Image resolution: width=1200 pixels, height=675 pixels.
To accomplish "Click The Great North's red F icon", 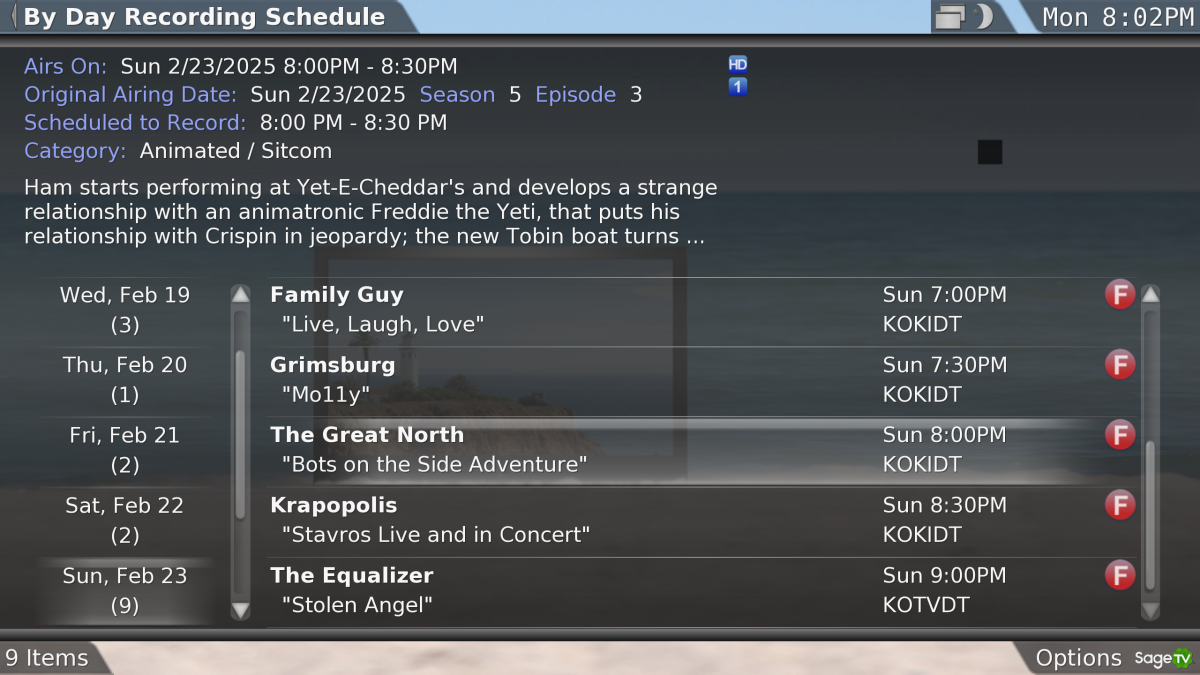I will click(1119, 435).
